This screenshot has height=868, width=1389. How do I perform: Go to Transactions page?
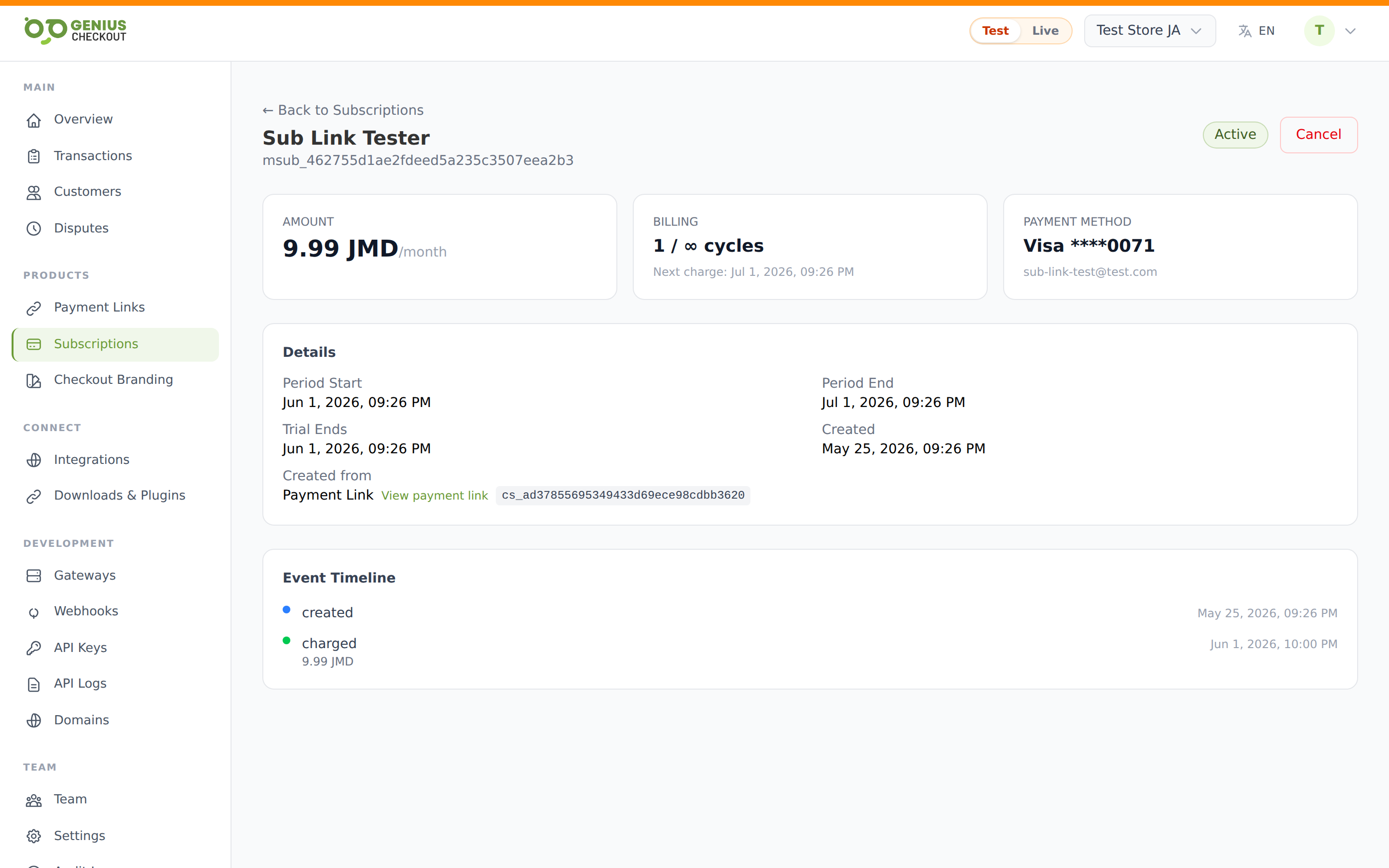[x=115, y=156]
